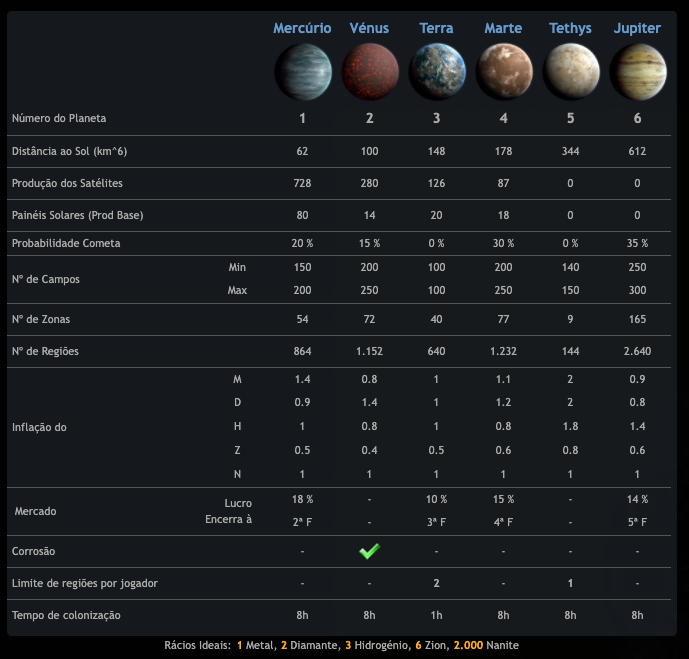Open the Mercúrio heading link
689x659 pixels.
point(302,28)
